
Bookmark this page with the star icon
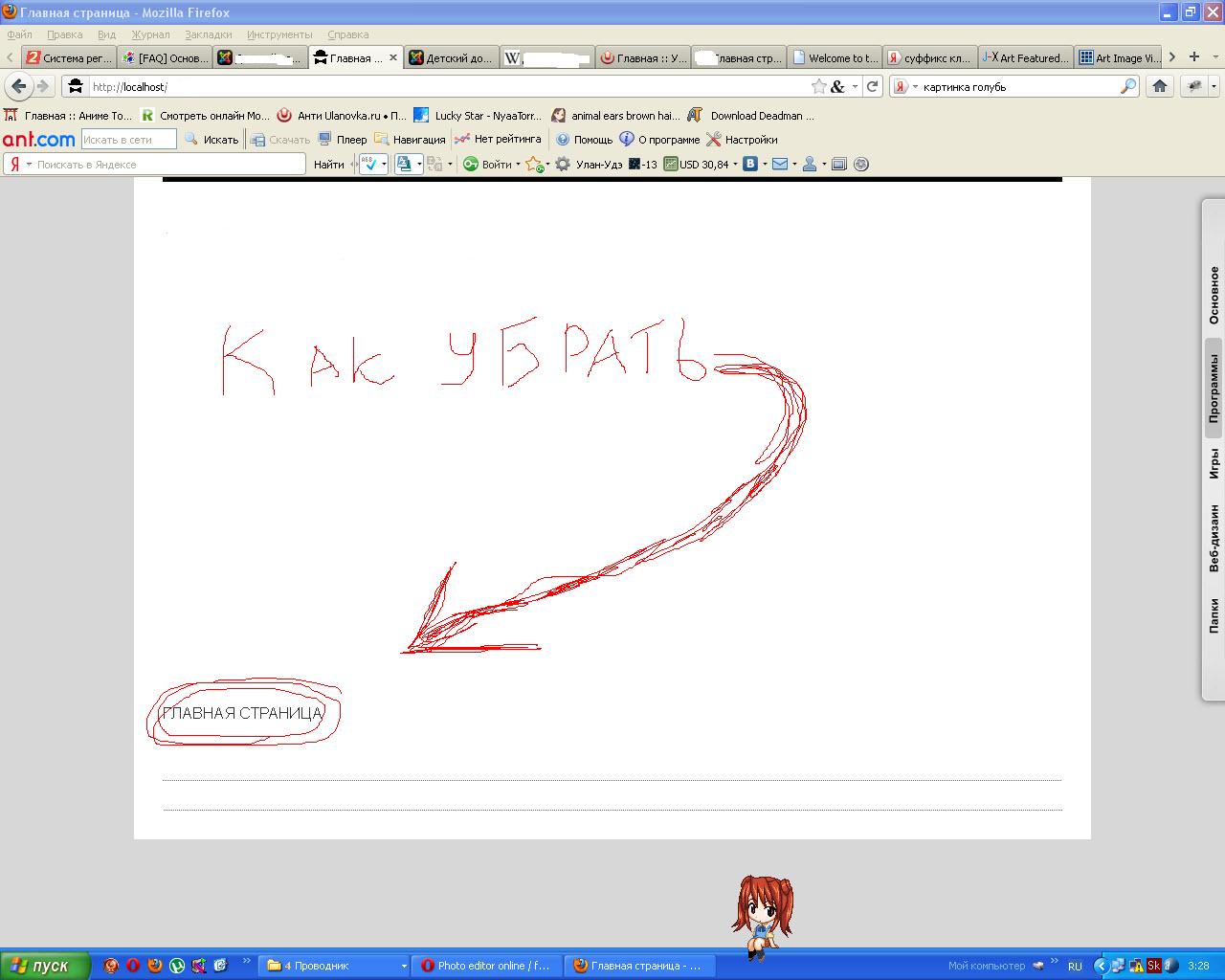click(818, 86)
